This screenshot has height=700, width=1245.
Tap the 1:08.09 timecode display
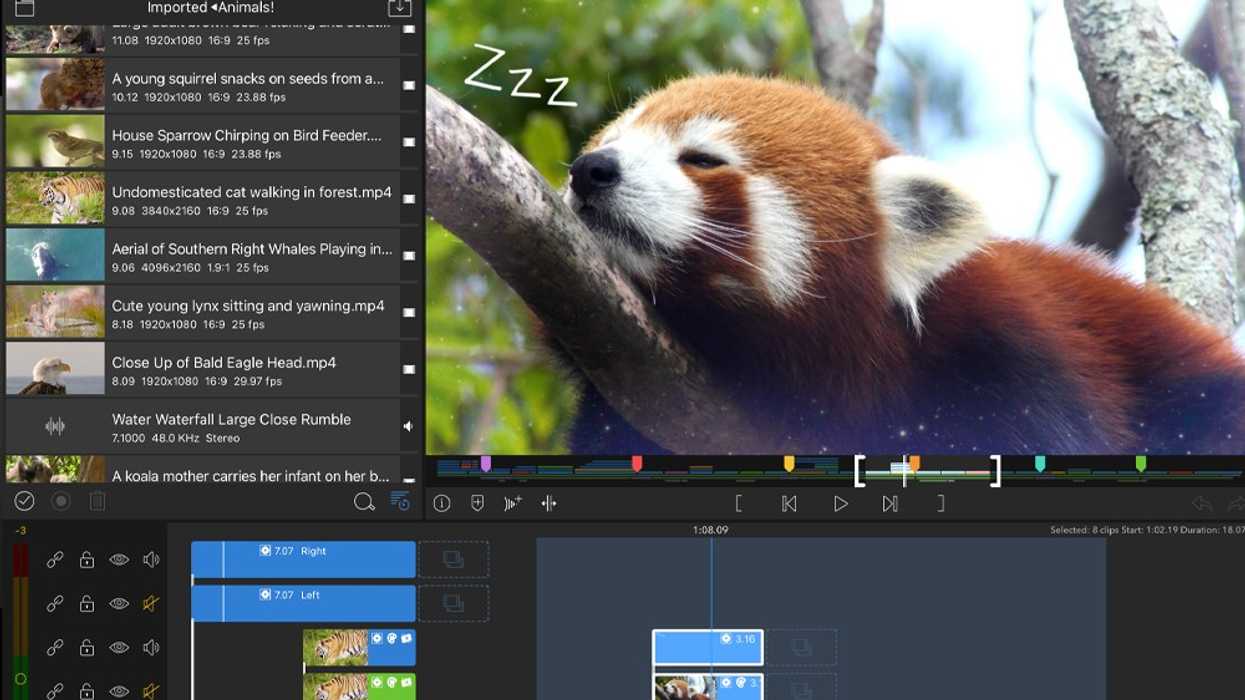coord(710,530)
